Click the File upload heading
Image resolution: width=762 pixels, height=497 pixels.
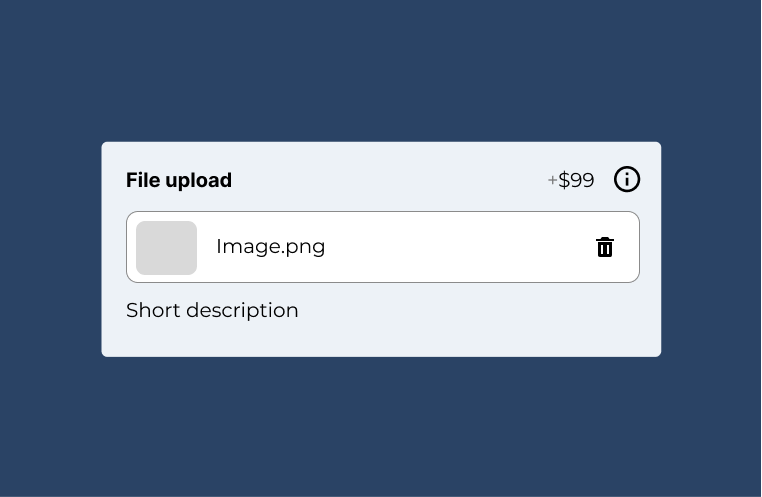[179, 180]
